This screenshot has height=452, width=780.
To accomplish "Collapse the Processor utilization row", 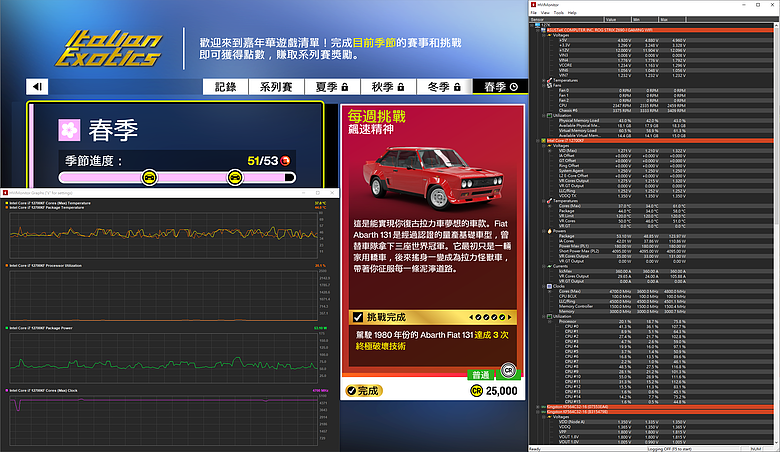I will tap(550, 321).
